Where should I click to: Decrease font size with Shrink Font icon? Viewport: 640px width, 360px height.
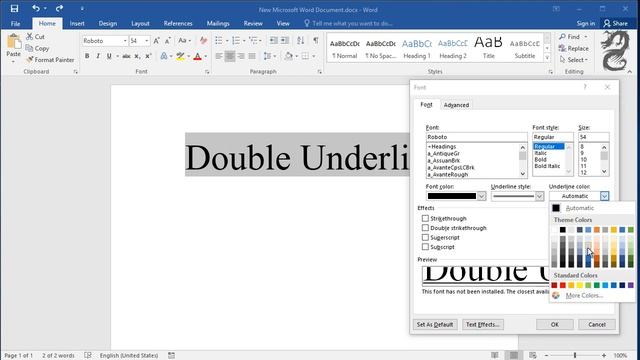coord(167,41)
